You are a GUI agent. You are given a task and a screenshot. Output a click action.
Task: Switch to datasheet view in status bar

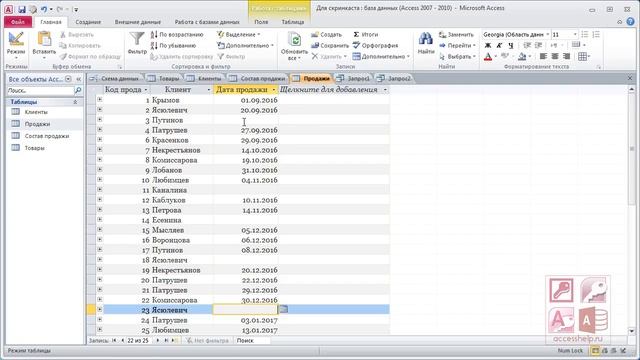pos(595,351)
